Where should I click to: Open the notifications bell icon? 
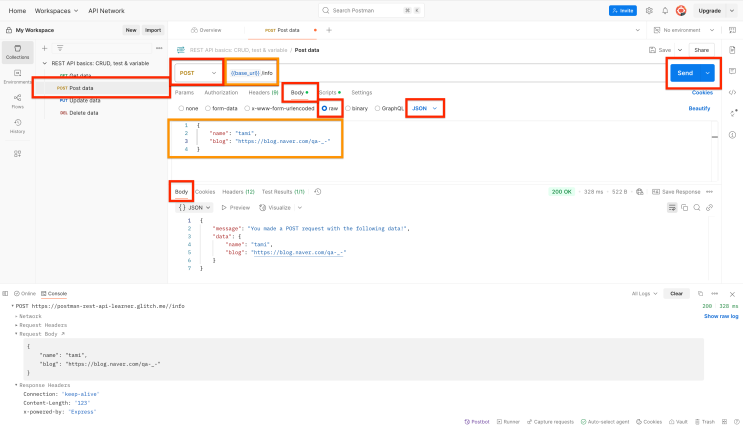coord(665,10)
